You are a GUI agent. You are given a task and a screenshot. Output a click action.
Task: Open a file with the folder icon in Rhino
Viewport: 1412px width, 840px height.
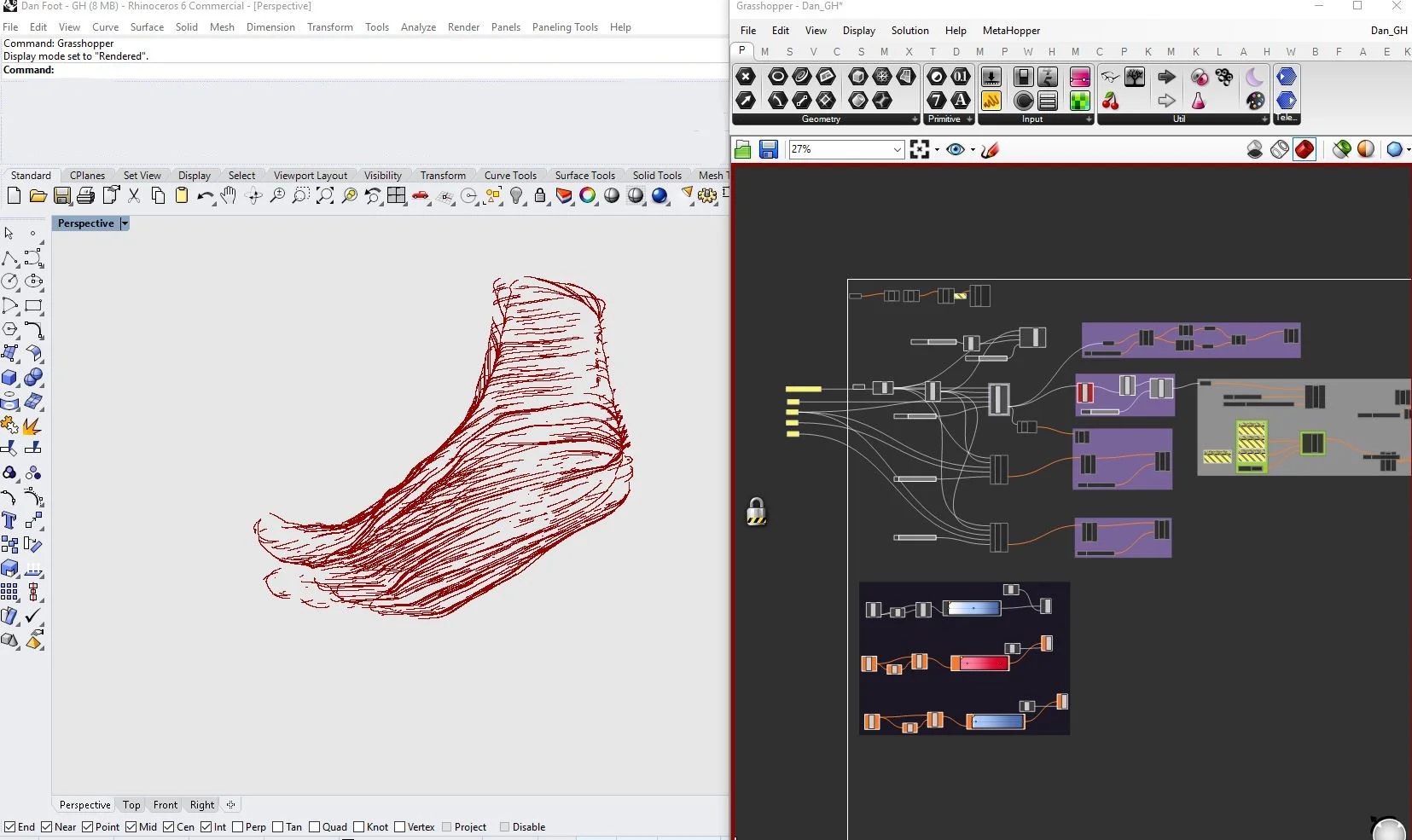[x=38, y=196]
